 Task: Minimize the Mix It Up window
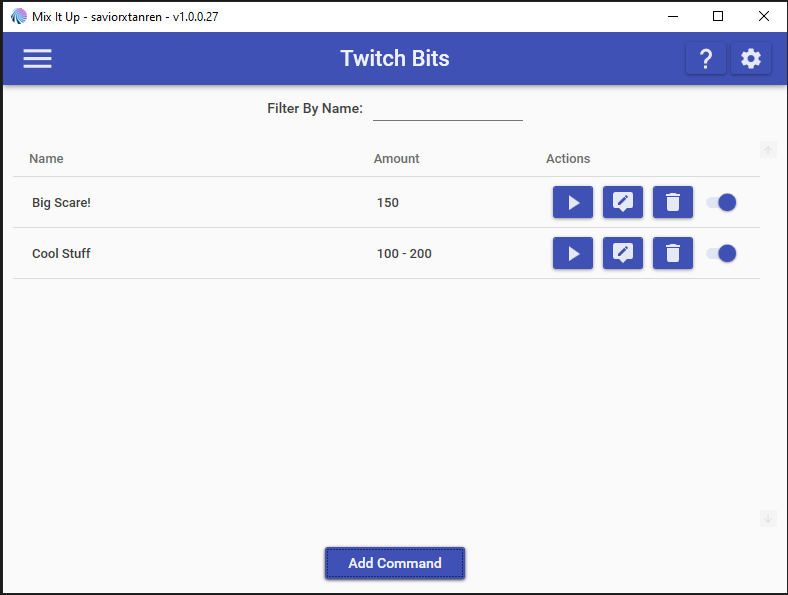click(x=673, y=16)
